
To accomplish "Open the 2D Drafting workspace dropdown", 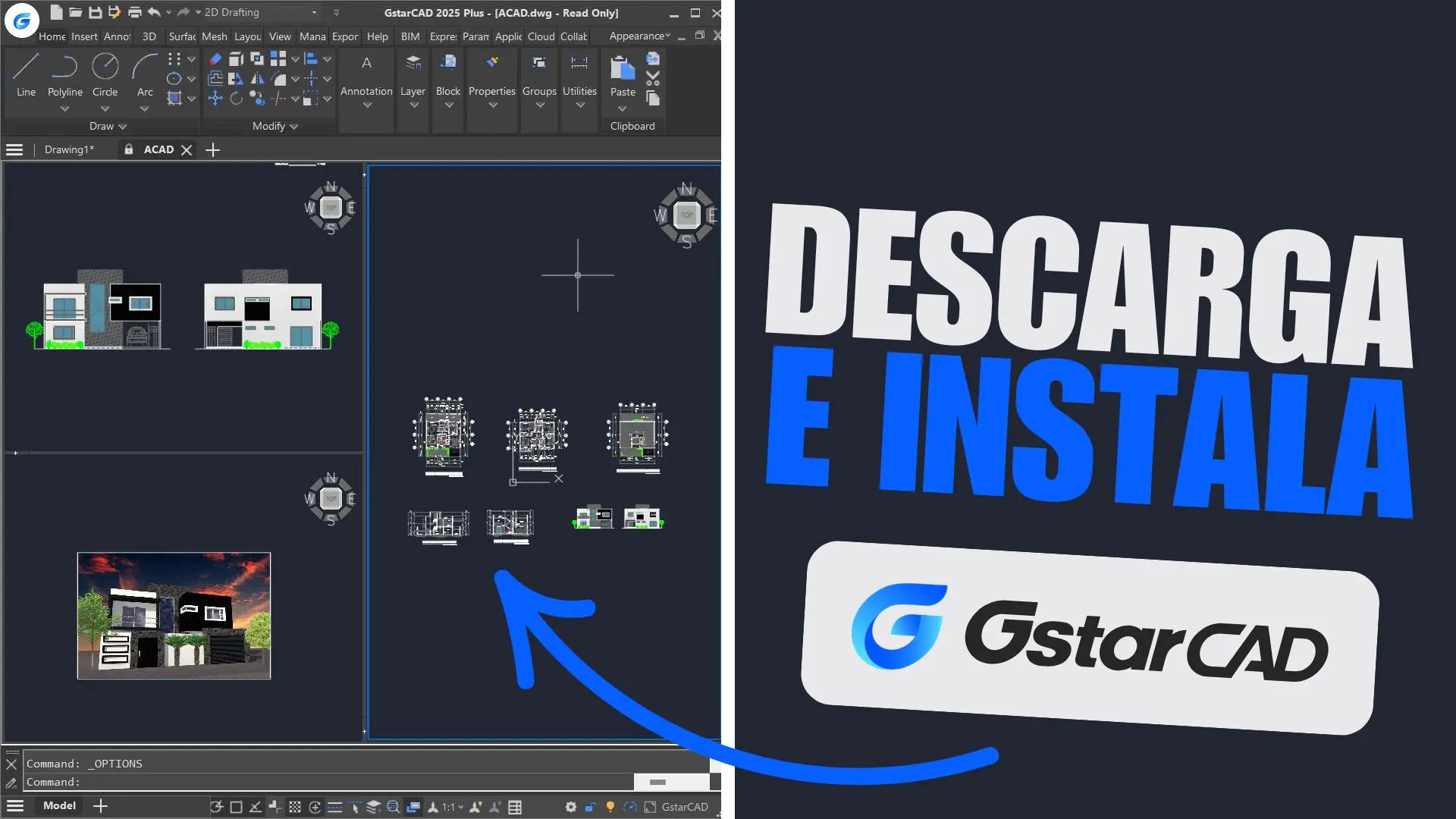I will click(314, 12).
